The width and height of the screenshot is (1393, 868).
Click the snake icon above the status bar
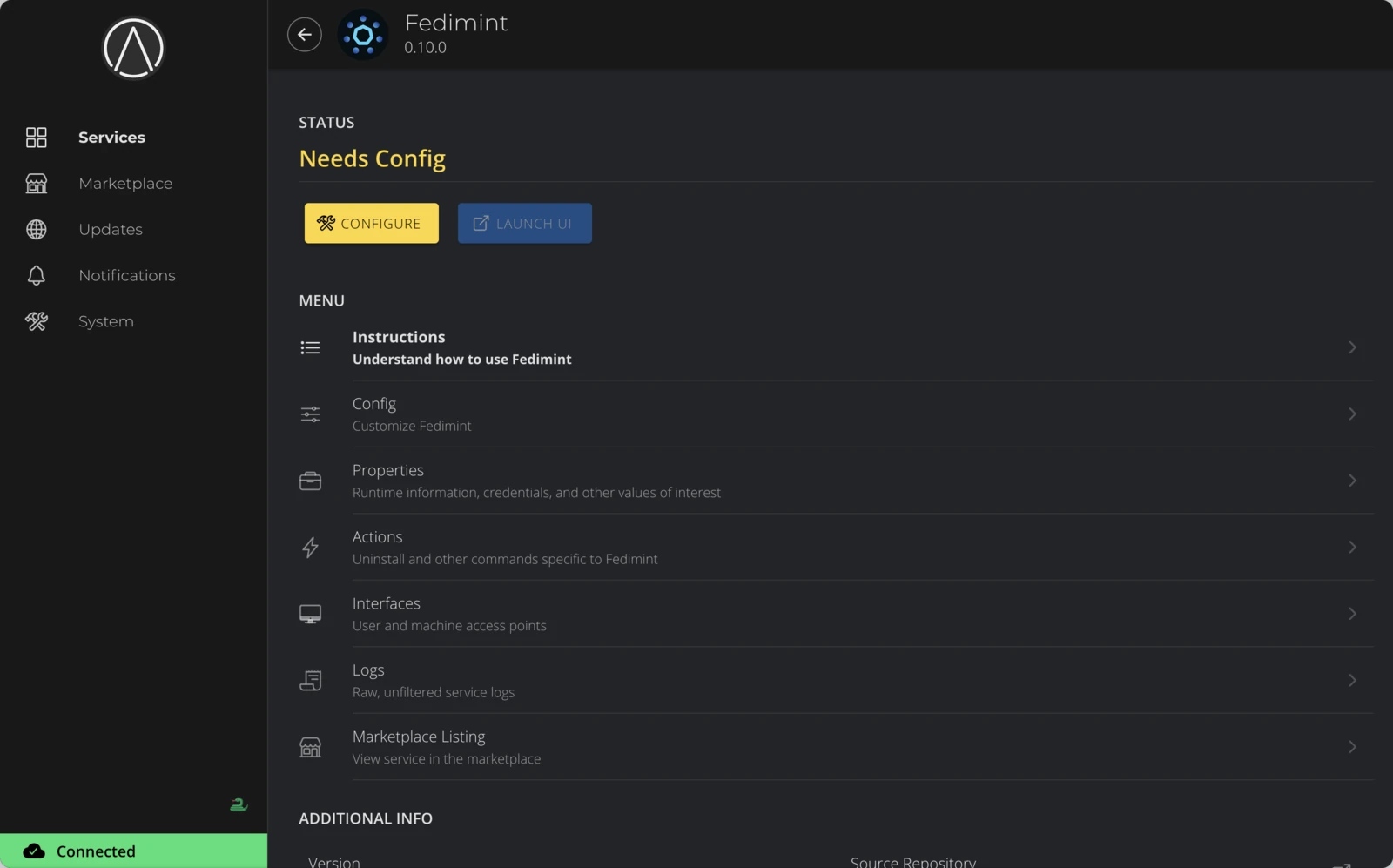[239, 804]
